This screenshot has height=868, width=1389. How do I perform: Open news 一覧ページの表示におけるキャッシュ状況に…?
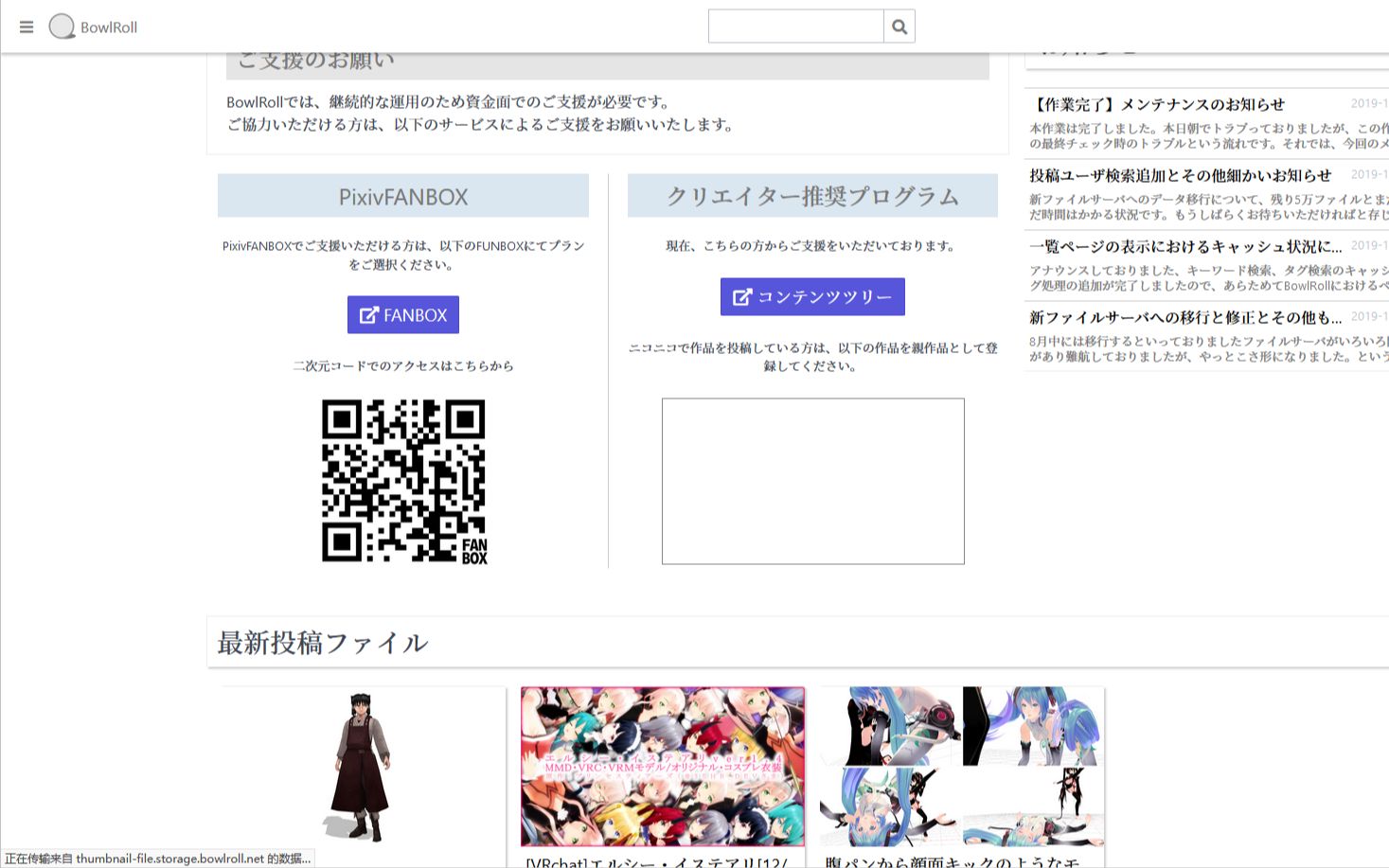1185,246
